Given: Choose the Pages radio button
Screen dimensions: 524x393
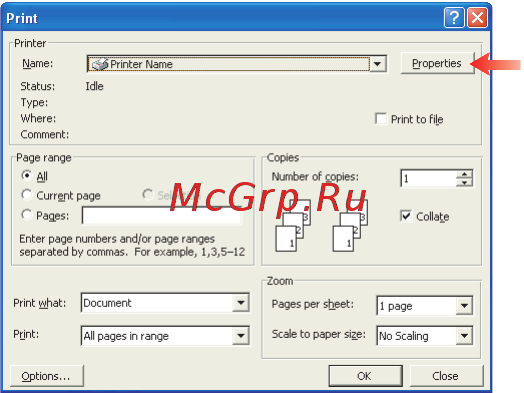Looking at the screenshot, I should coord(27,215).
